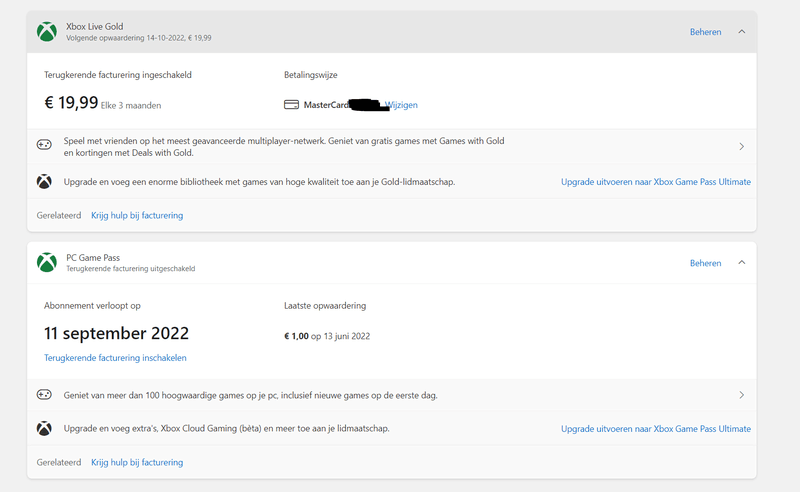Click the controller icon beside 100 hoogwaardige games
Viewport: 800px width, 492px height.
[x=45, y=395]
